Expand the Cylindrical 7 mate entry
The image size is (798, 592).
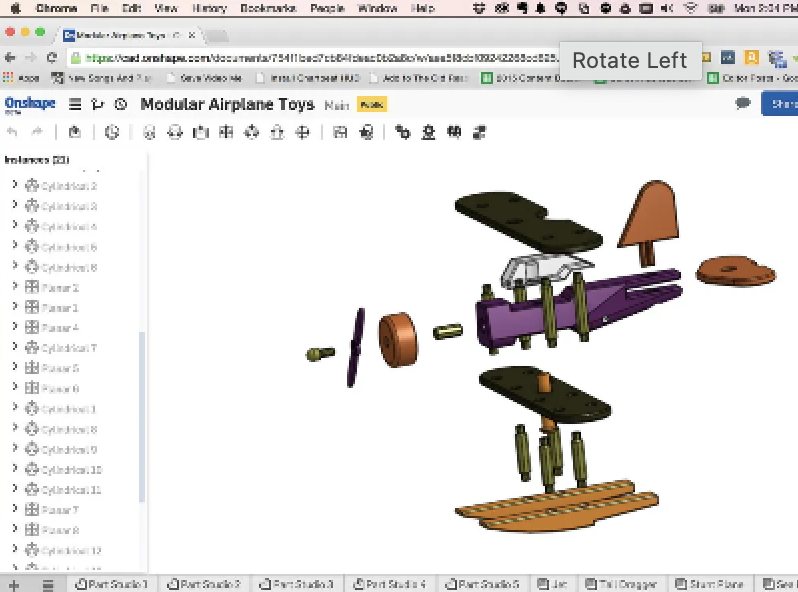point(14,348)
